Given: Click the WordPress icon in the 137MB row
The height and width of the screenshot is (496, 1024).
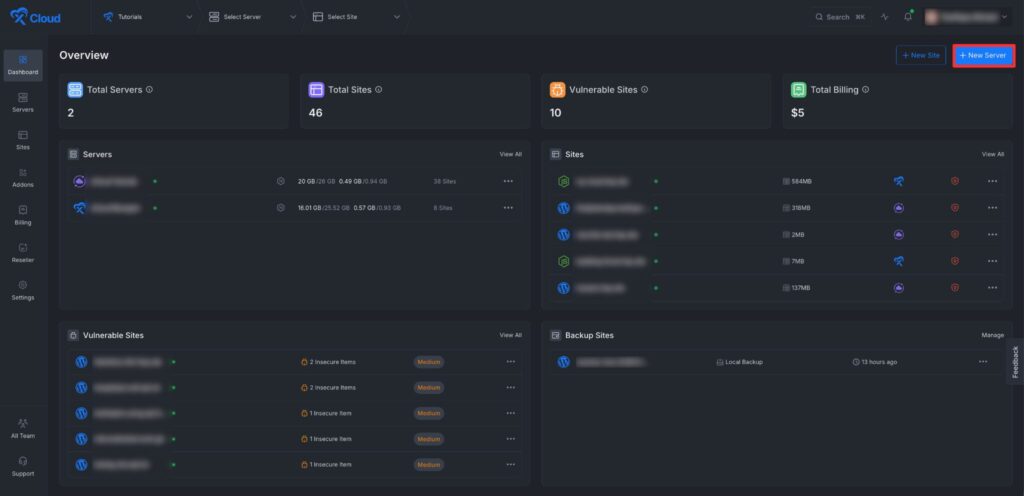Looking at the screenshot, I should (564, 288).
